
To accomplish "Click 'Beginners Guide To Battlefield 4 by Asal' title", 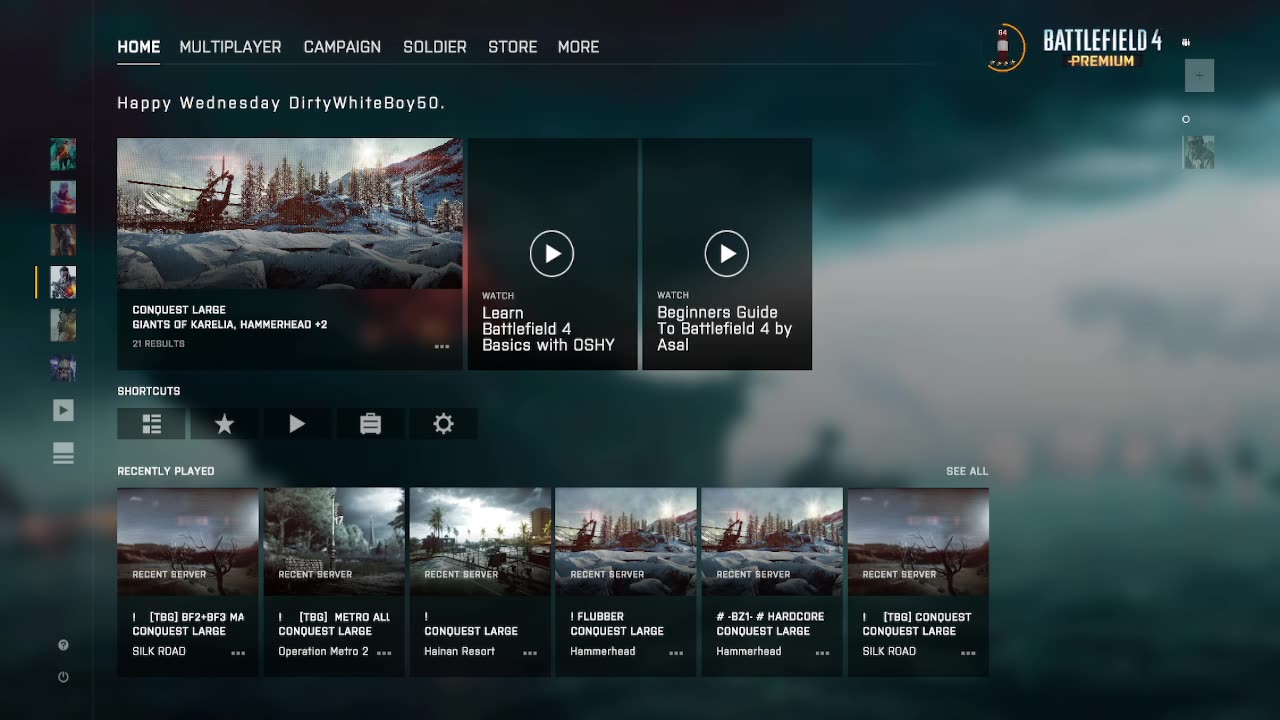I will [724, 328].
